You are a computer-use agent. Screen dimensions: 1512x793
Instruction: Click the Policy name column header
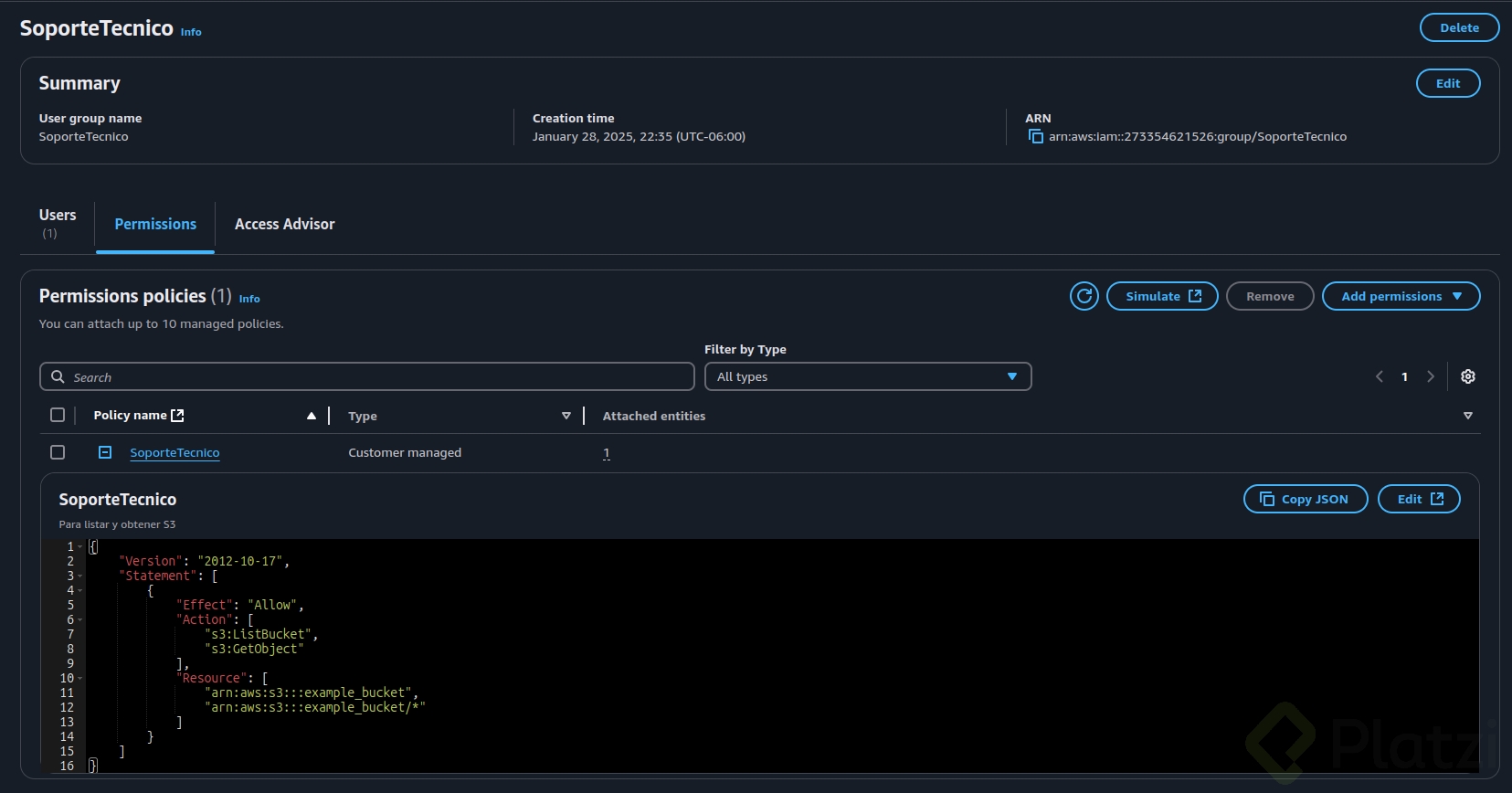click(x=130, y=415)
